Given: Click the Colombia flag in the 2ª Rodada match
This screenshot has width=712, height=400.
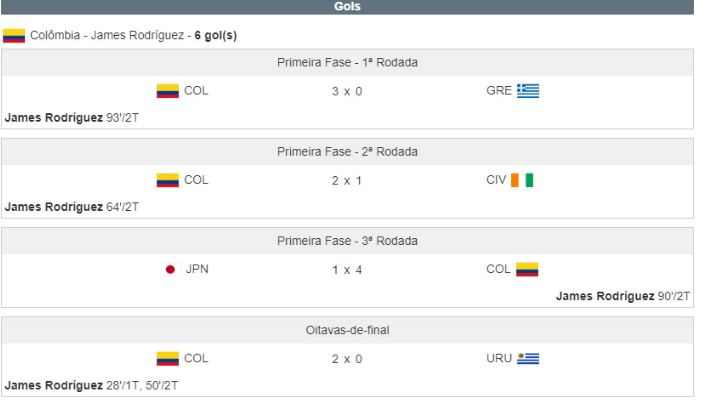Looking at the screenshot, I should pyautogui.click(x=167, y=180).
